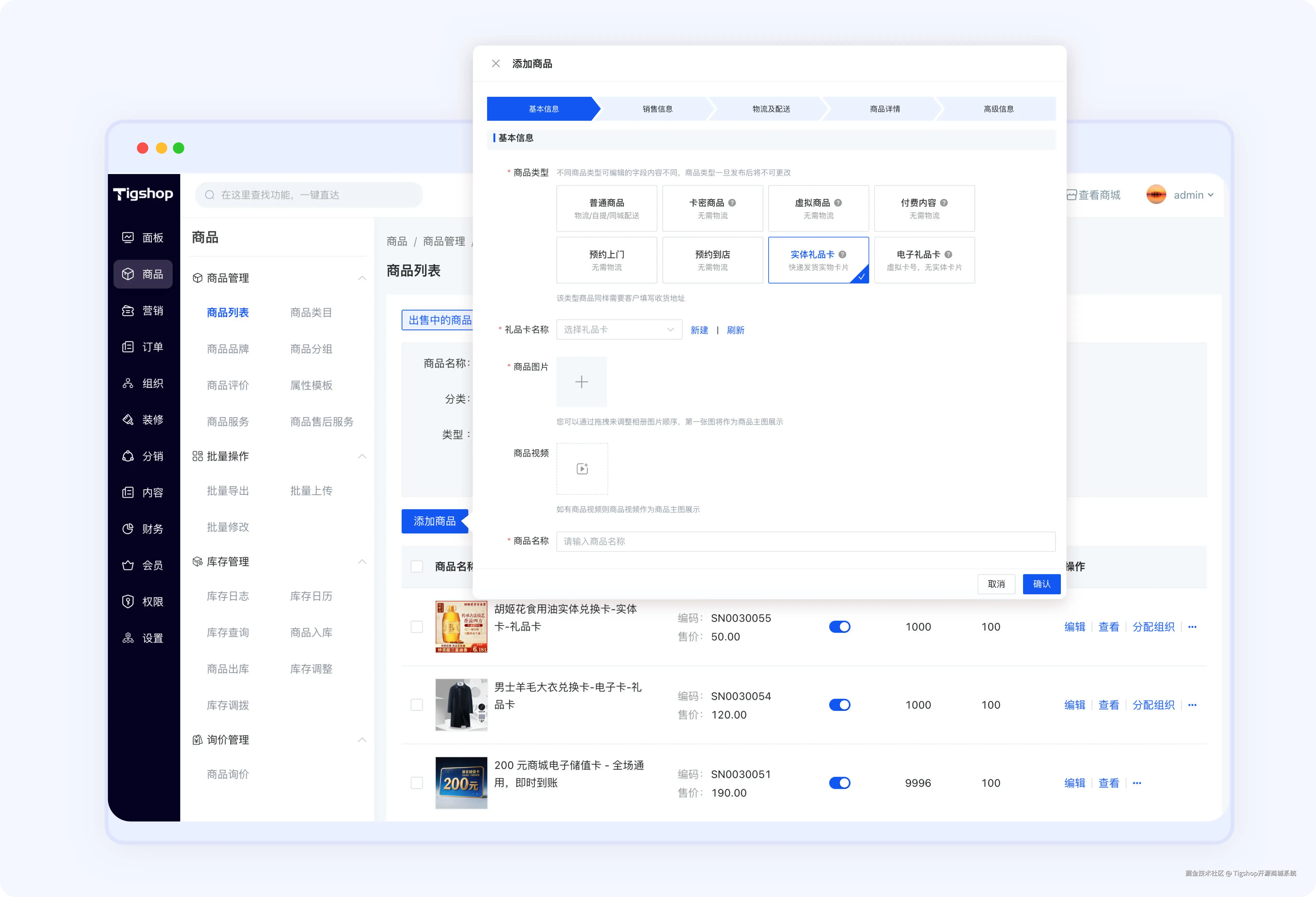Collapse the 批量操作 menu section
This screenshot has width=1316, height=897.
pos(362,456)
